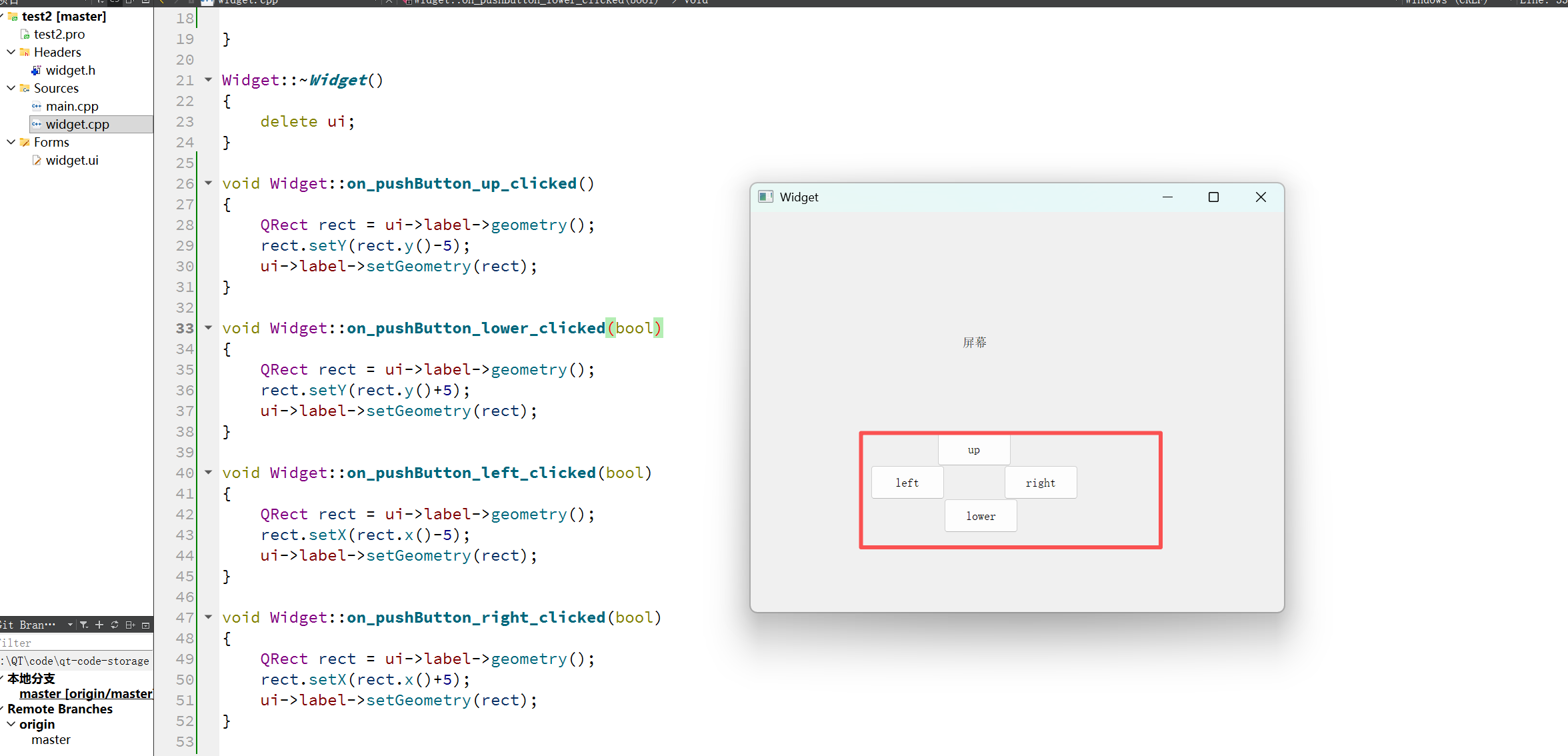Select 本地分支 local branches node
This screenshot has width=1568, height=756.
point(31,678)
